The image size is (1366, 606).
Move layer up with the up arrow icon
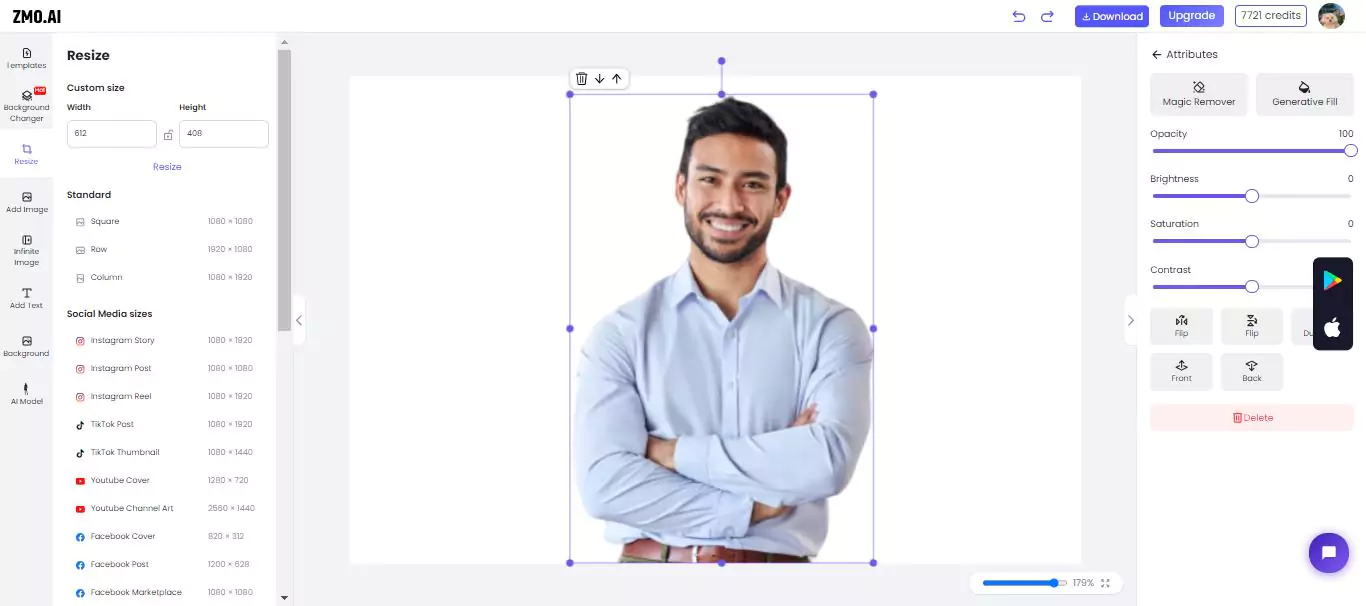click(x=616, y=78)
